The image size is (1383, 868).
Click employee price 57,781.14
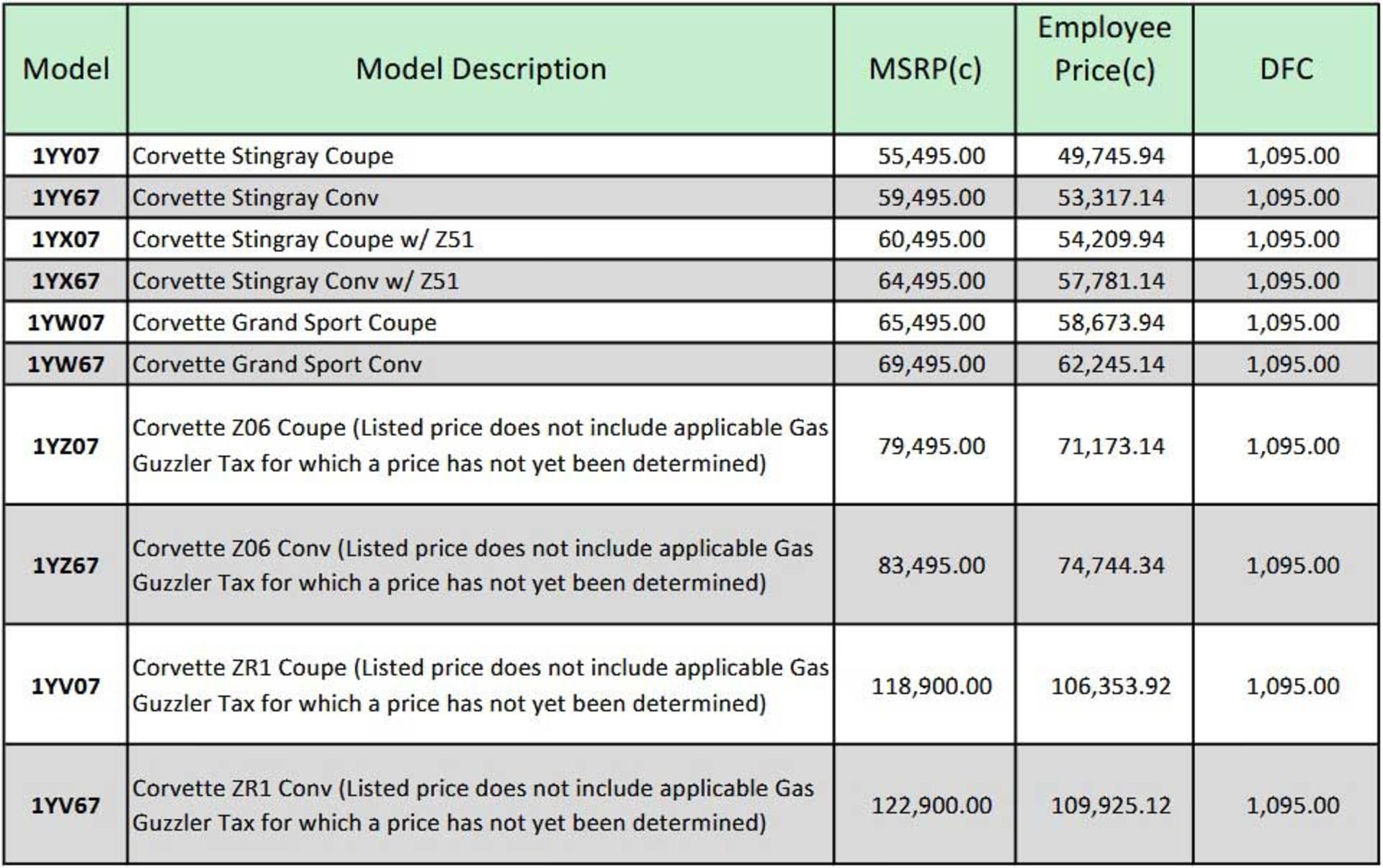pos(1110,281)
